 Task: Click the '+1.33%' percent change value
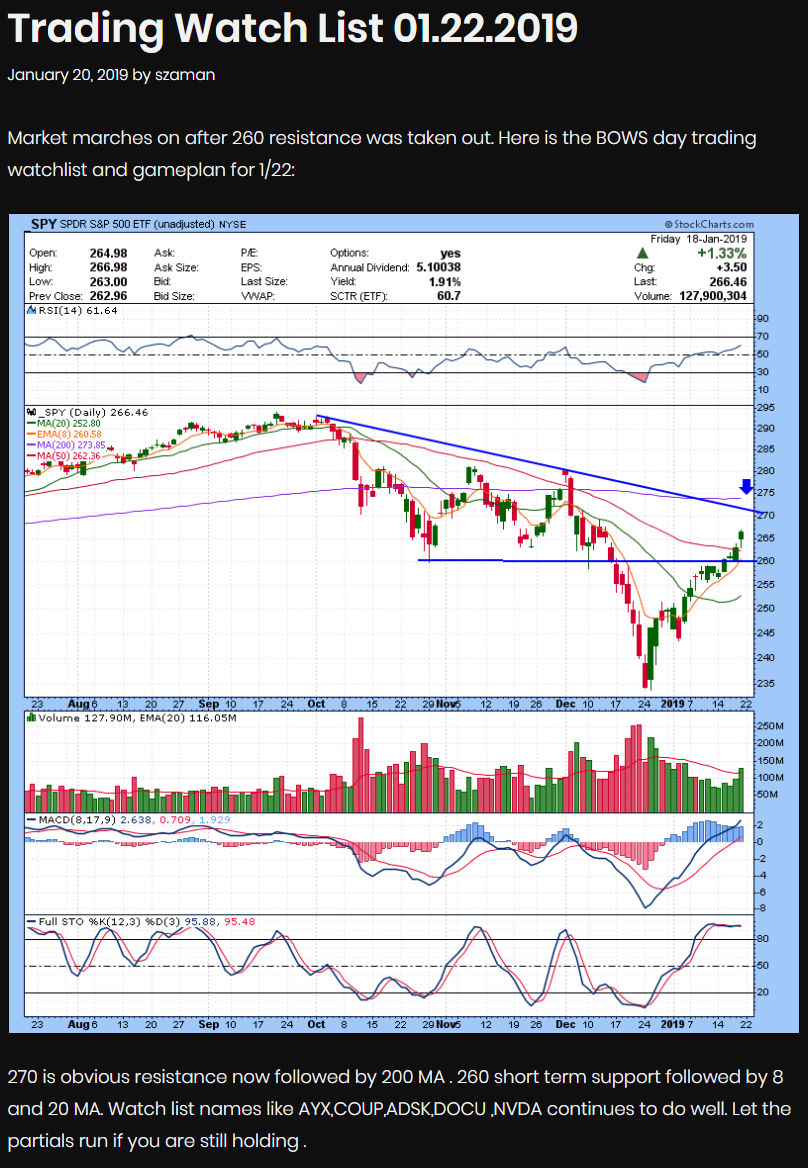[722, 253]
